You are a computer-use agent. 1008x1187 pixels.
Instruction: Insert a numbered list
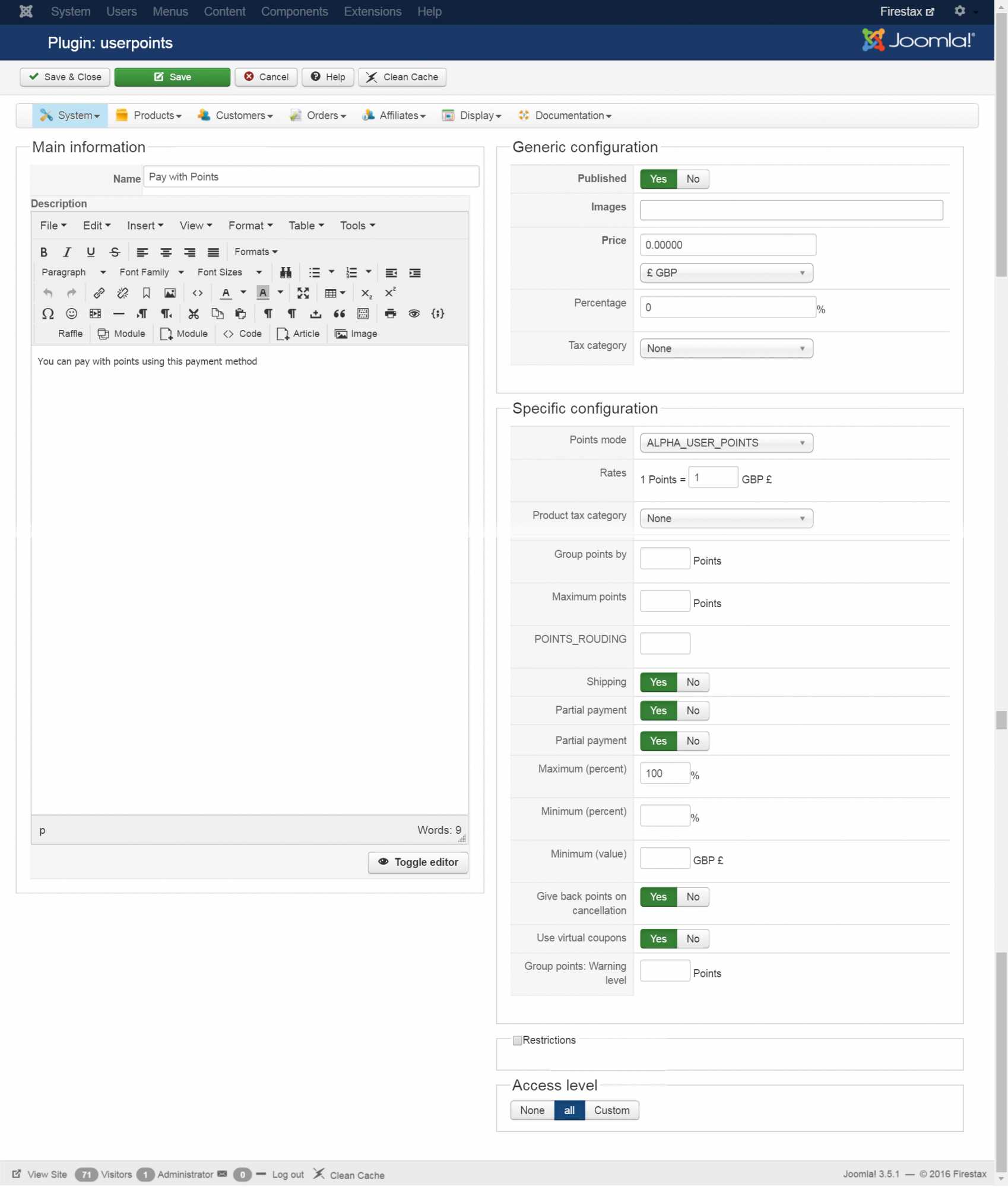(x=351, y=273)
